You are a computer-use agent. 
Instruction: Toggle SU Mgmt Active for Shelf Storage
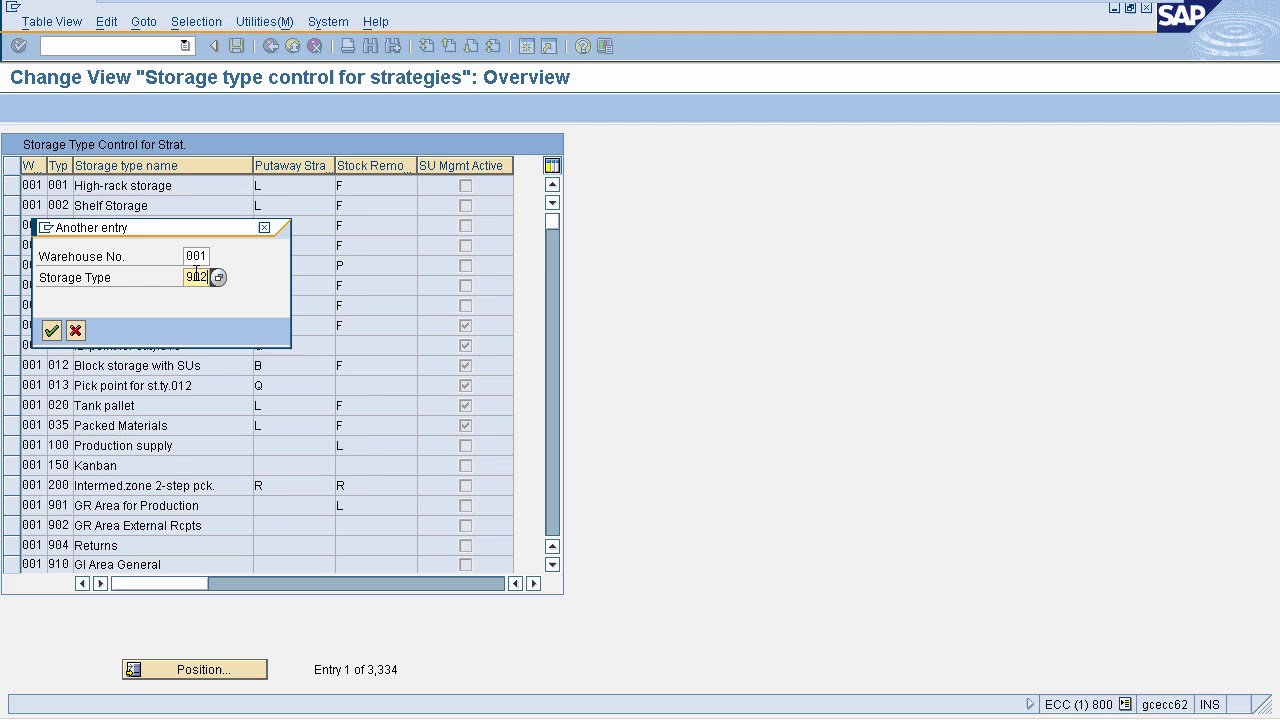[x=465, y=206]
